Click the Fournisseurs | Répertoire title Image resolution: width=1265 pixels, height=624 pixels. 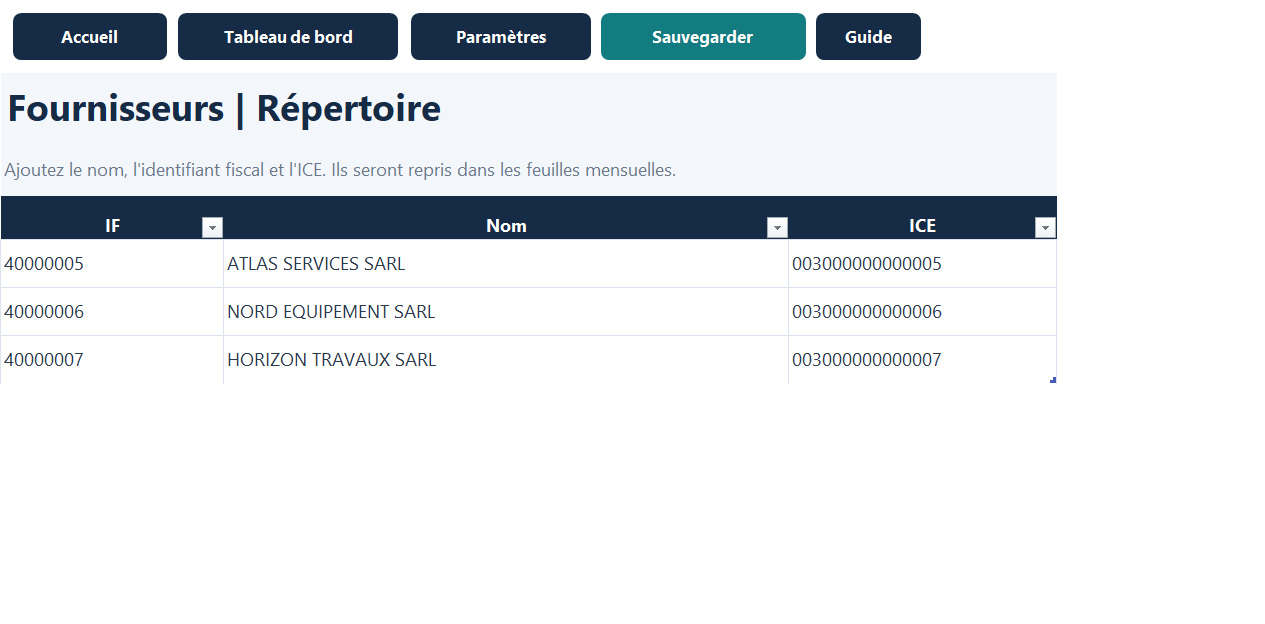tap(224, 108)
